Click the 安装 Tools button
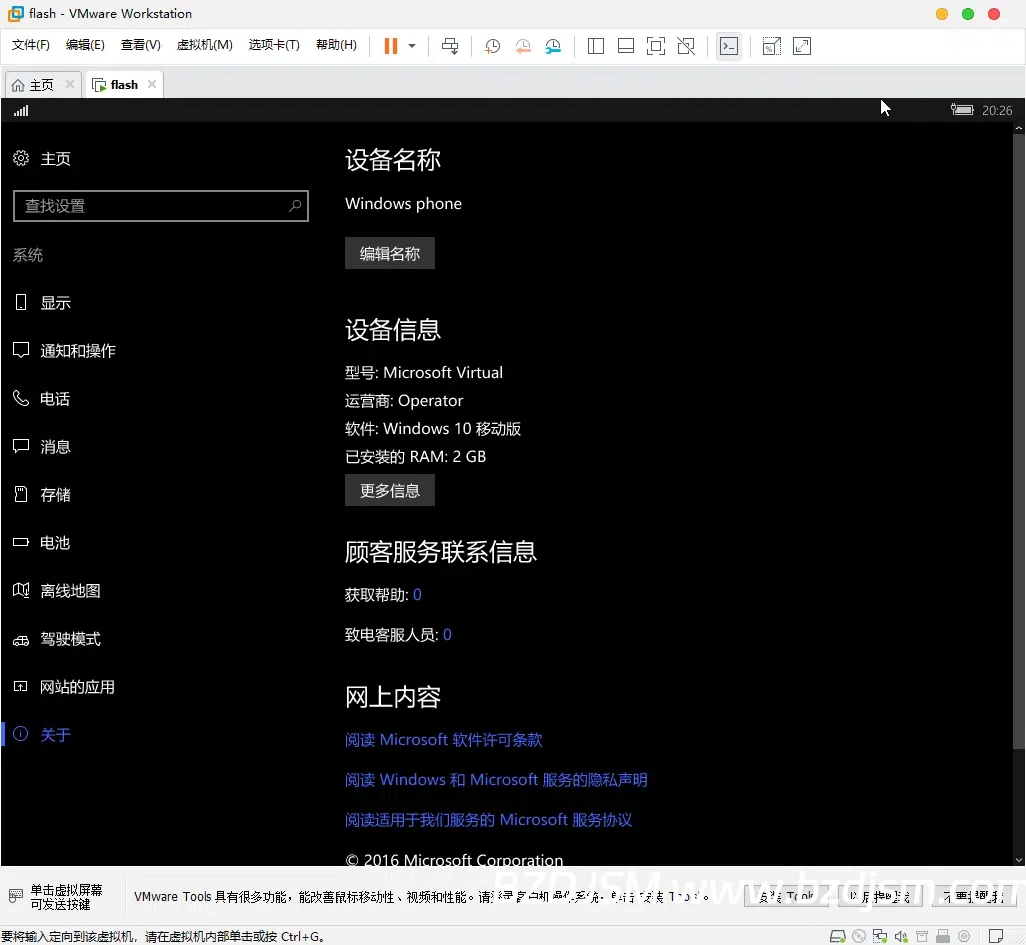This screenshot has width=1026, height=945. [x=787, y=896]
